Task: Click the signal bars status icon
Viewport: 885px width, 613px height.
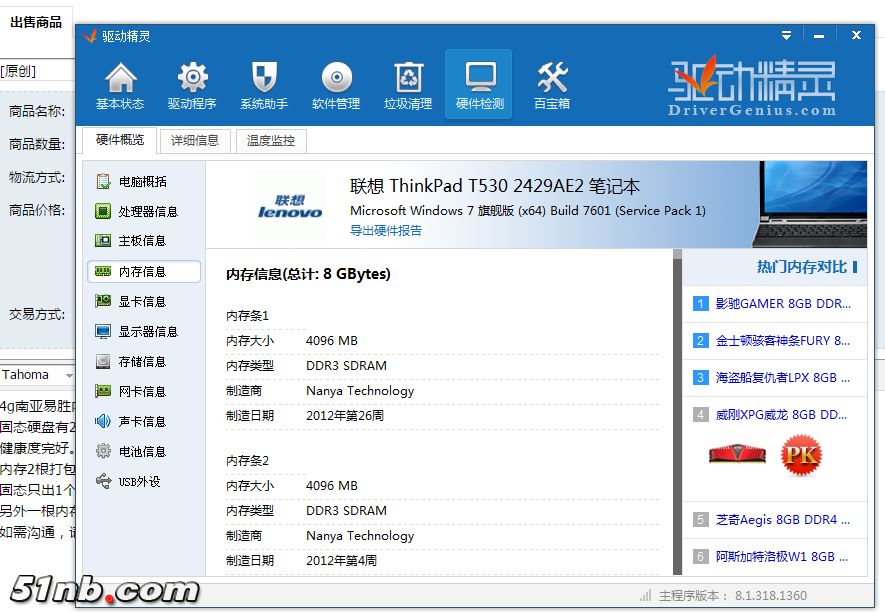Action: (x=645, y=596)
